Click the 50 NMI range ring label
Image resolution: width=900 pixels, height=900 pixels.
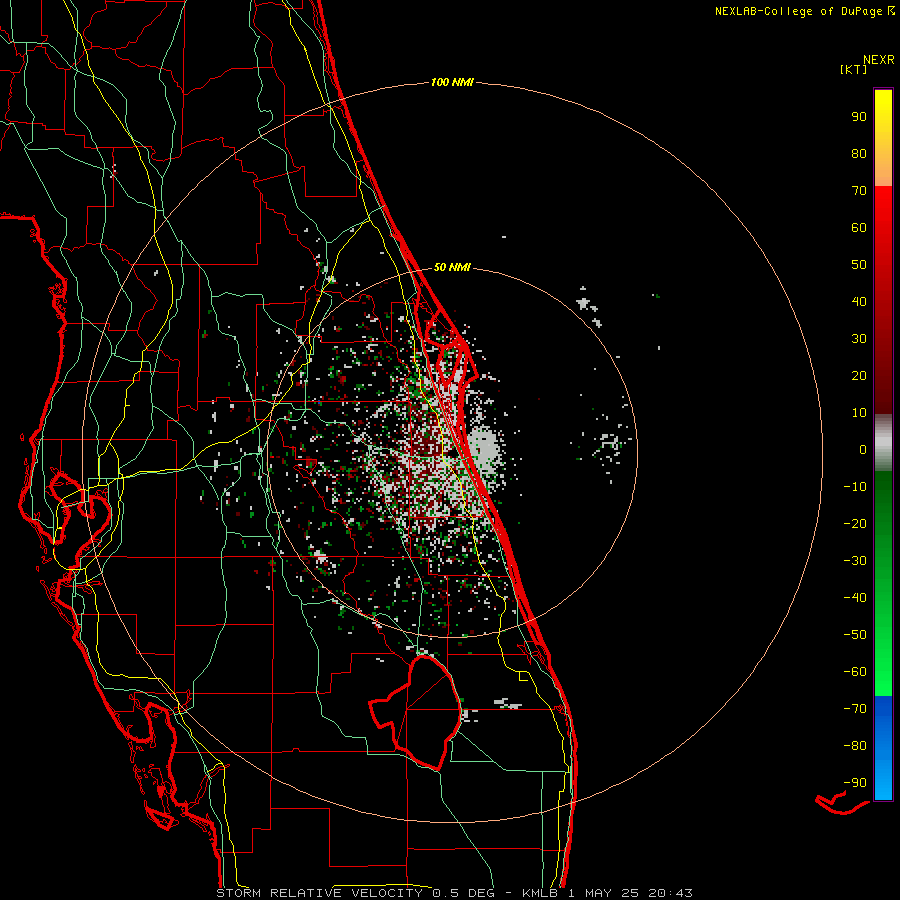(452, 267)
